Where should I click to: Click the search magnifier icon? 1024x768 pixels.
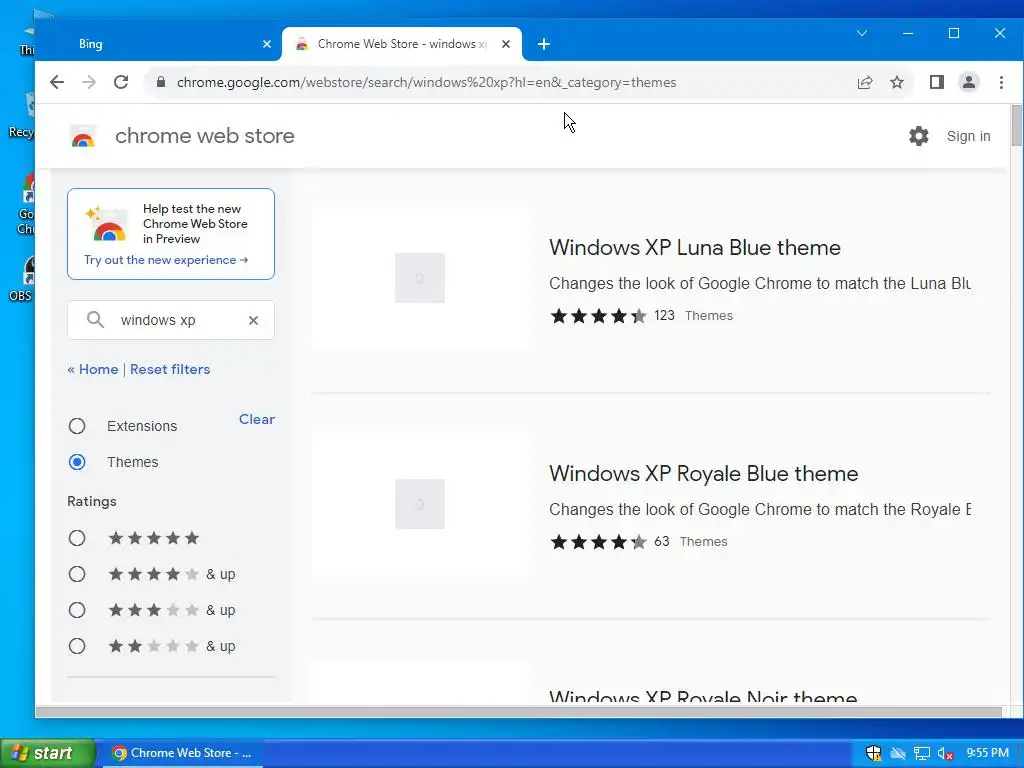95,320
